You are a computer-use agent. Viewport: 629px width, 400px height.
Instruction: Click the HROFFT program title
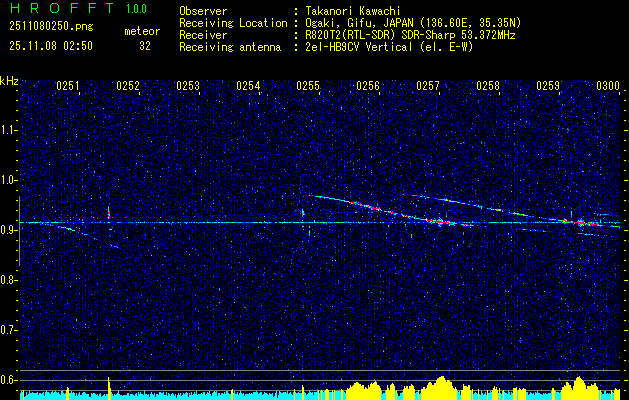coord(62,8)
